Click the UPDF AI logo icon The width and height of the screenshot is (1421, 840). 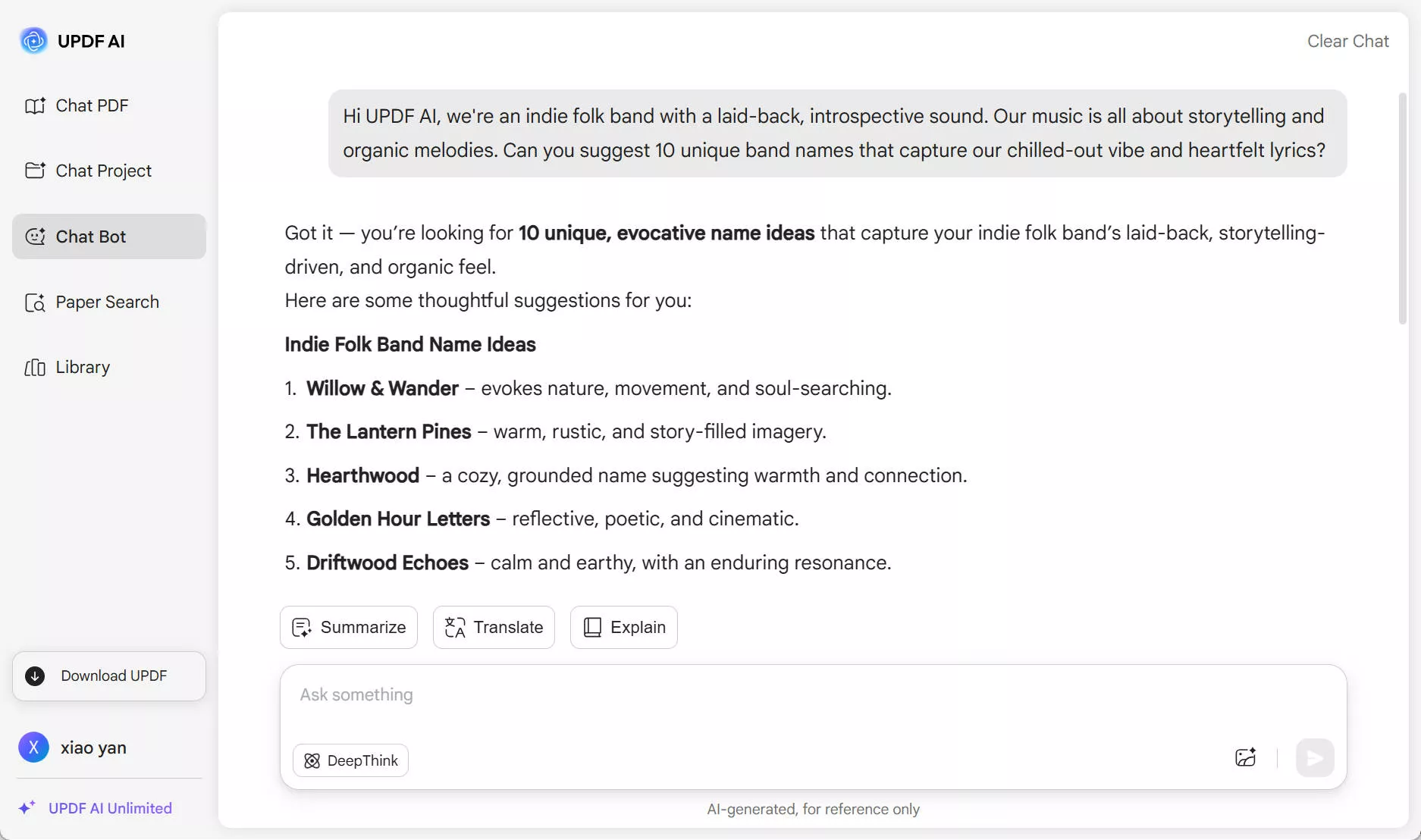coord(33,41)
